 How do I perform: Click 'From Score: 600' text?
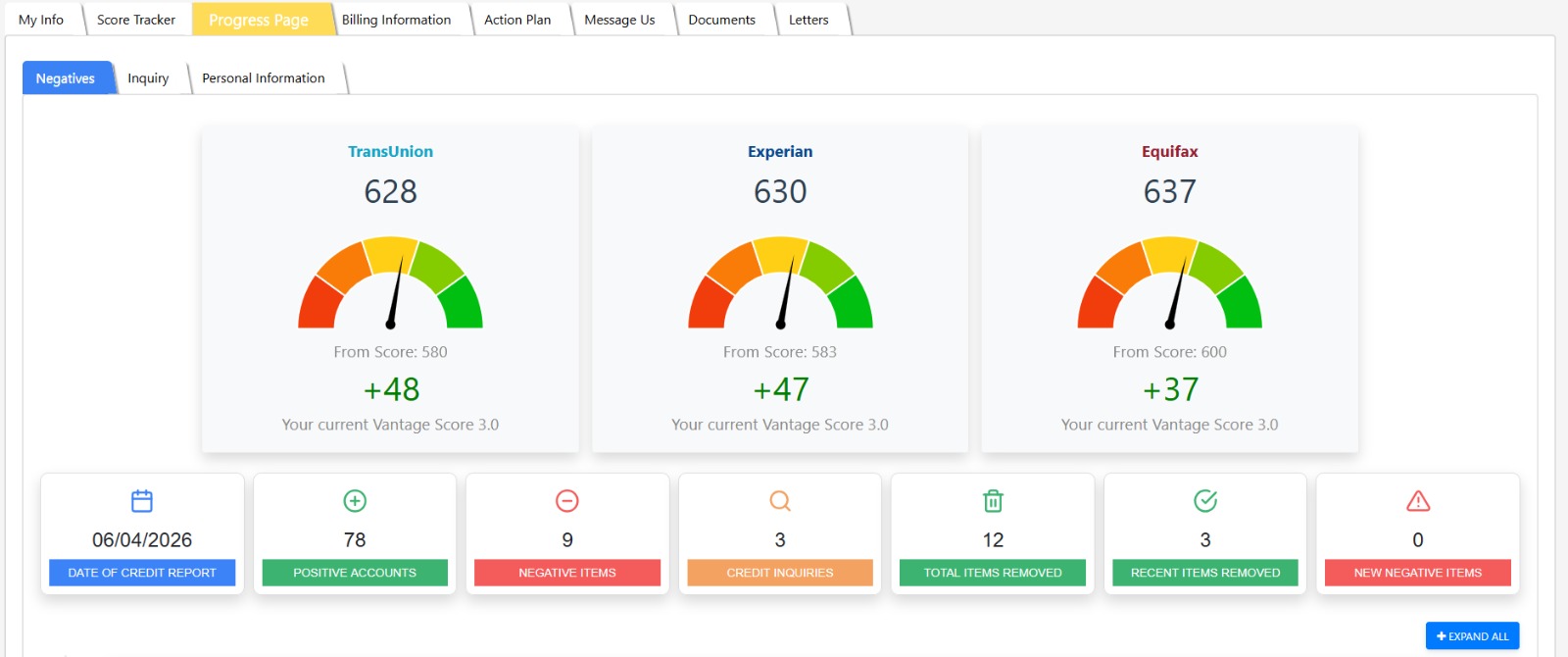pyautogui.click(x=1170, y=352)
